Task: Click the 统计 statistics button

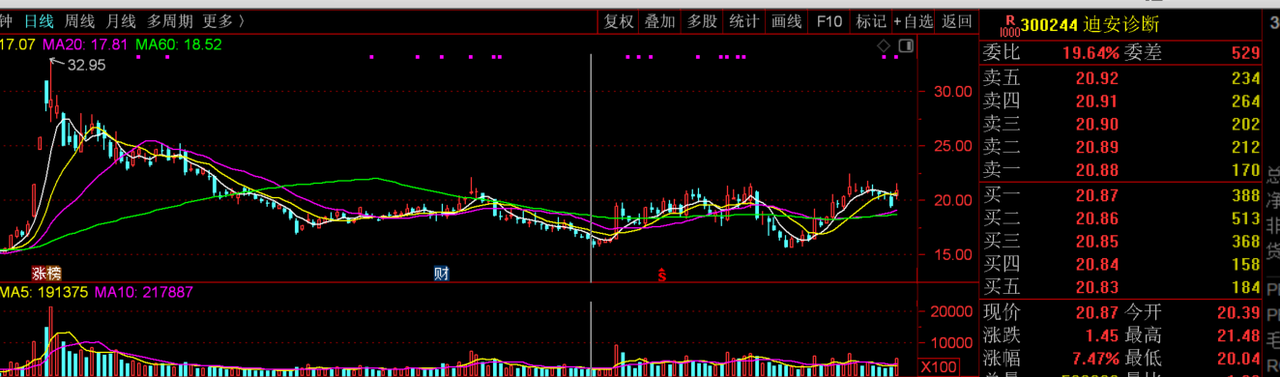Action: tap(743, 20)
